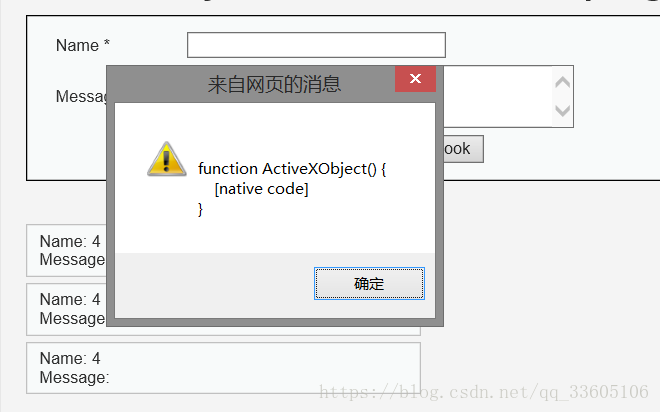Click the scroll-down arrow of the message box

coord(562,111)
